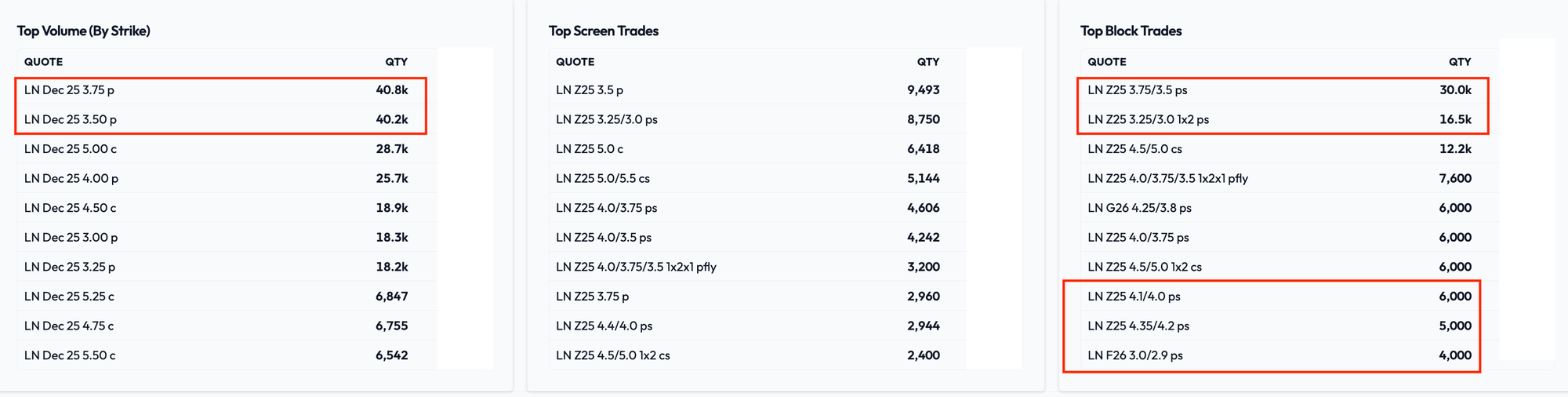The width and height of the screenshot is (1568, 397).
Task: Click the 40.2k quantity in Top Volume
Action: coord(391,119)
